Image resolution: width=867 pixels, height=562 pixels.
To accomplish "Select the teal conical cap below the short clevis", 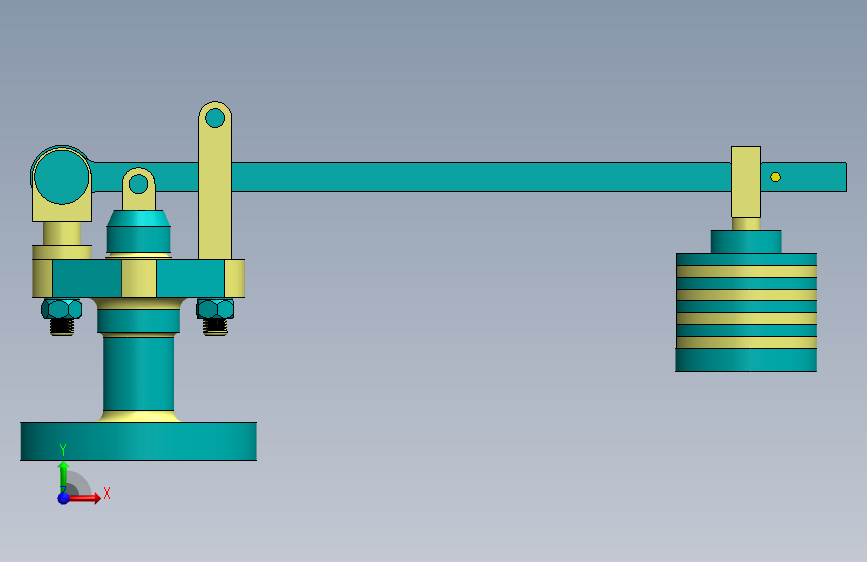I will point(138,218).
